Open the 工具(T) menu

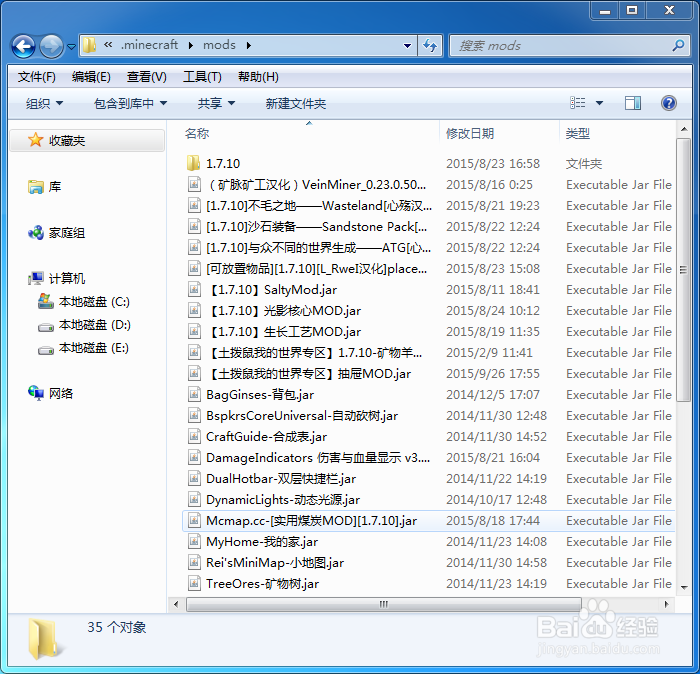[x=202, y=77]
